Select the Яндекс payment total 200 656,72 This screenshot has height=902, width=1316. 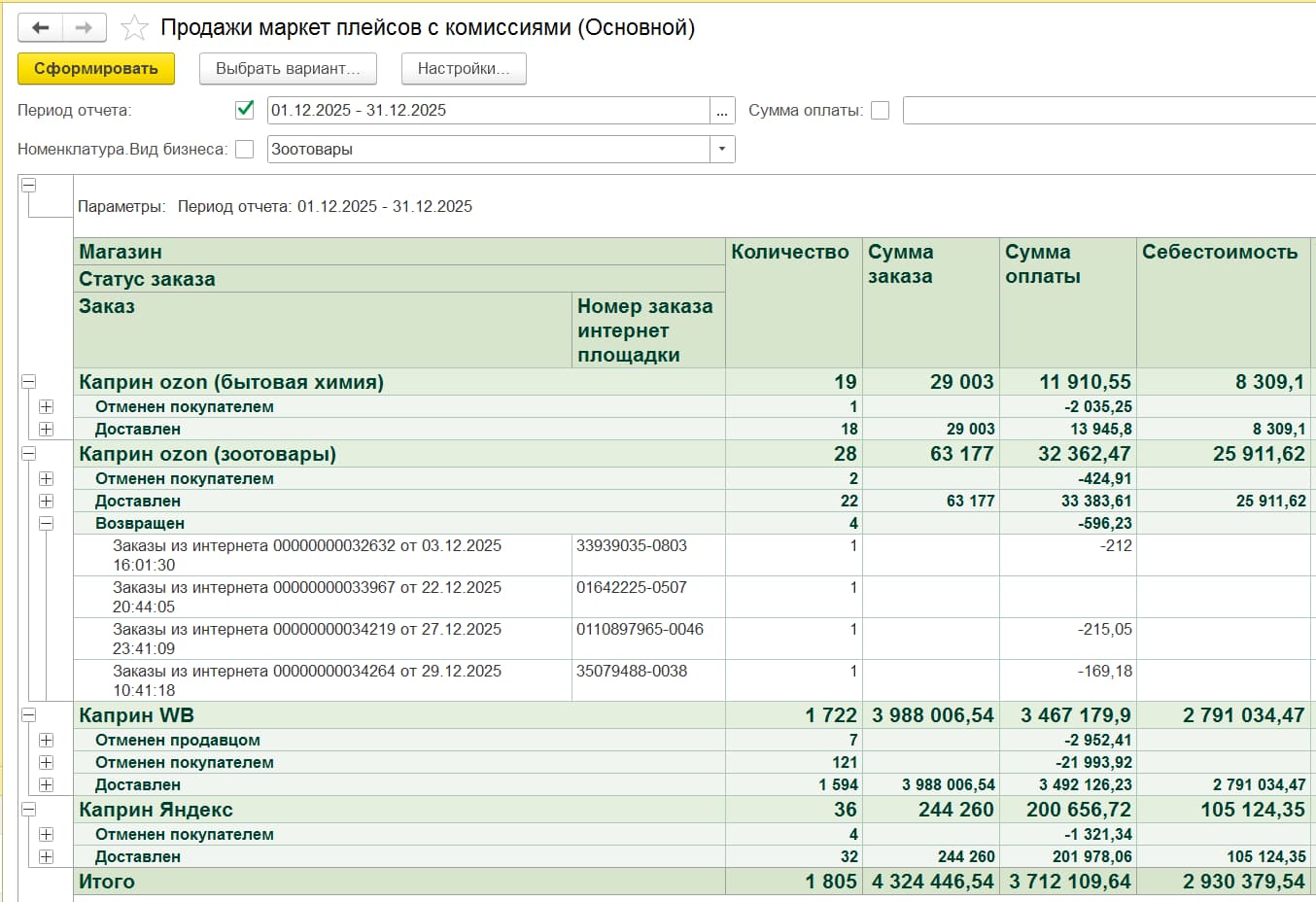click(1079, 810)
